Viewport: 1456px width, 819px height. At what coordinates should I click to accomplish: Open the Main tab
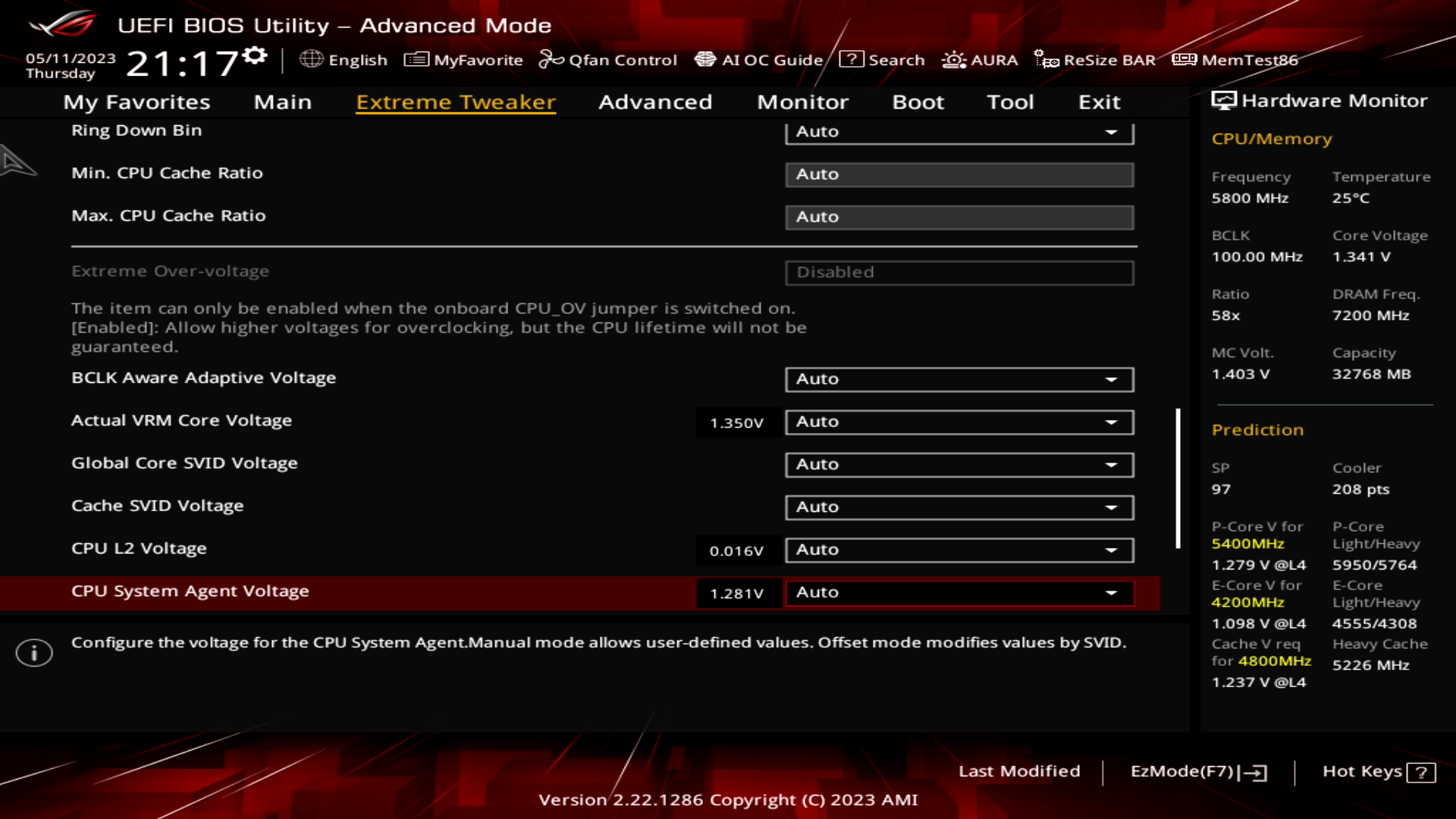pyautogui.click(x=282, y=102)
